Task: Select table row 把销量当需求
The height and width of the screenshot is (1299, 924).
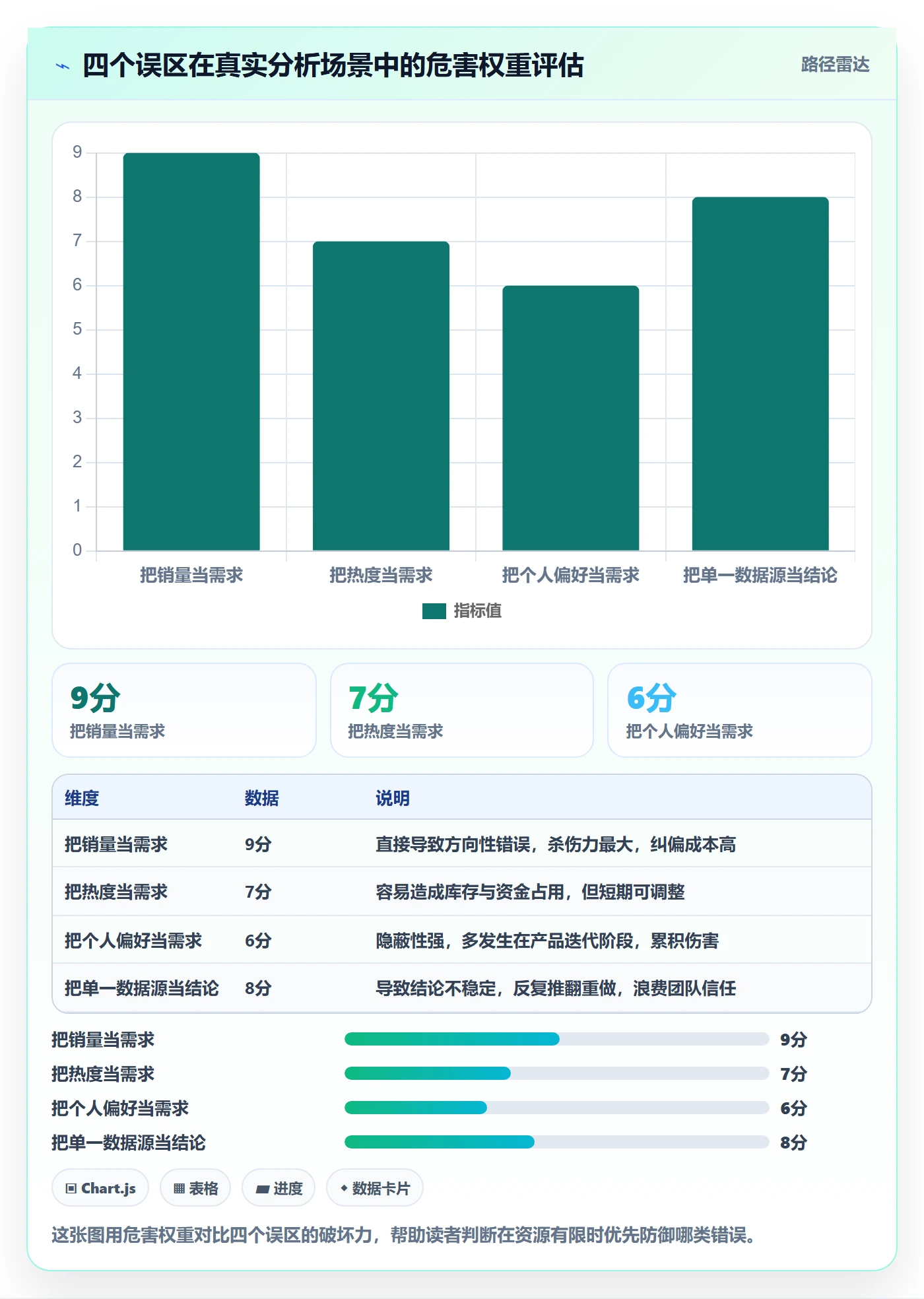Action: (x=462, y=844)
